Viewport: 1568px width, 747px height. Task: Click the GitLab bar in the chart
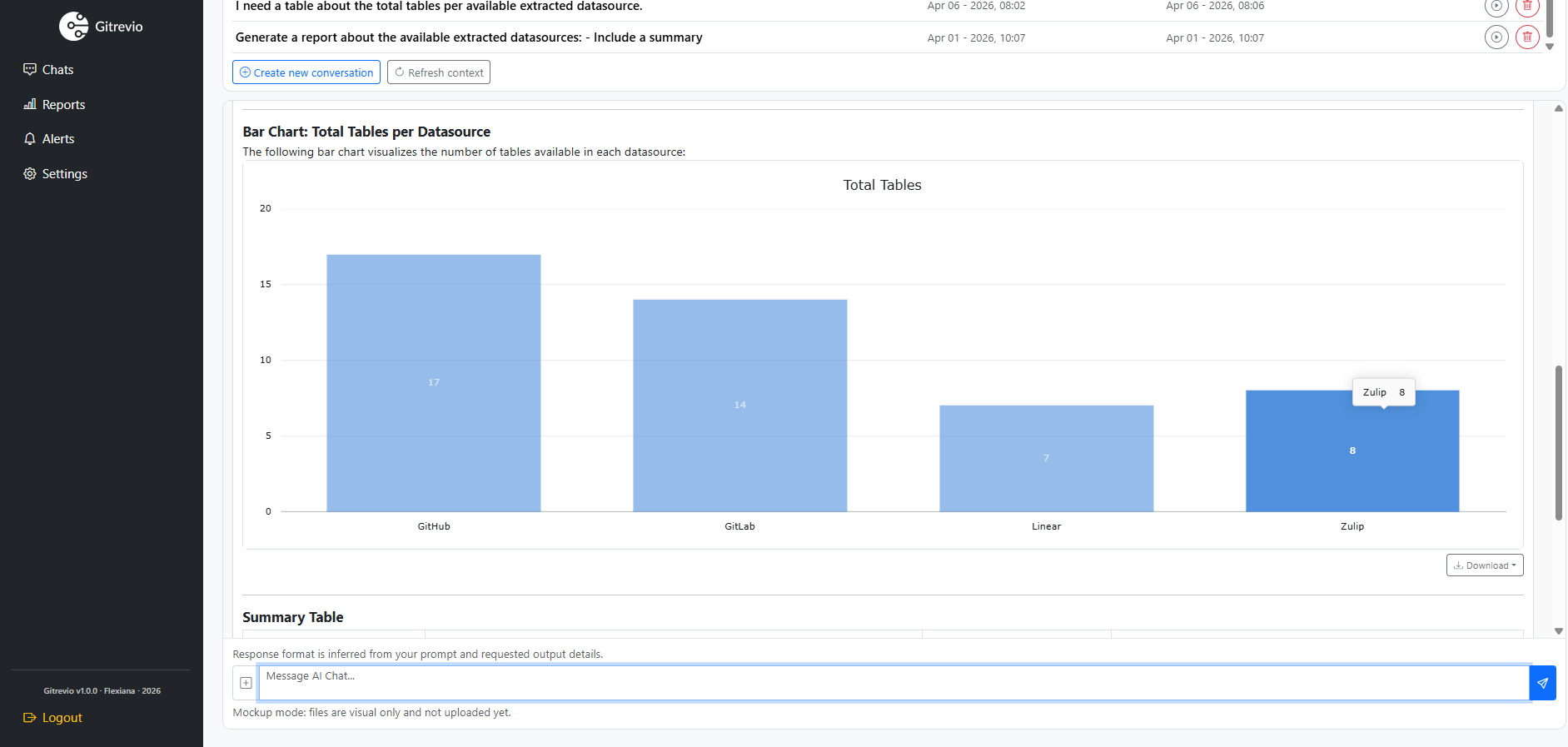click(x=740, y=406)
